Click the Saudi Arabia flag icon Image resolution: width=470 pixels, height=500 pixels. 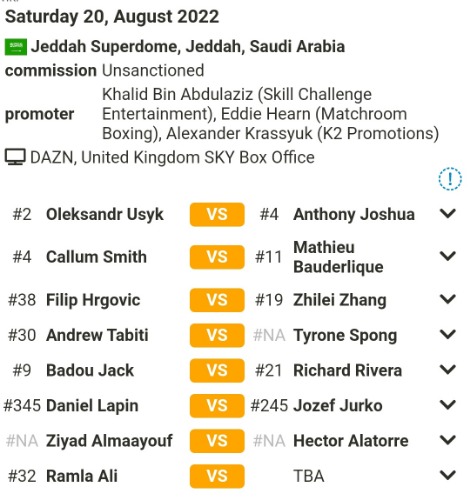[x=16, y=47]
